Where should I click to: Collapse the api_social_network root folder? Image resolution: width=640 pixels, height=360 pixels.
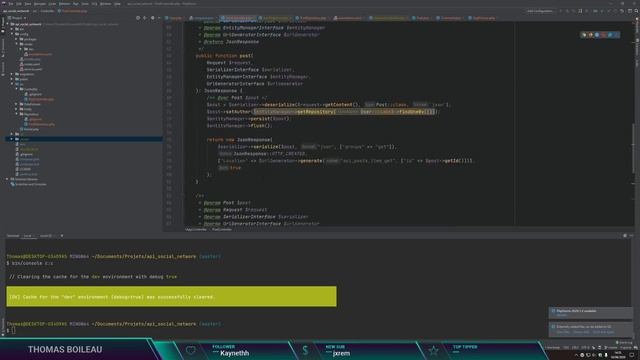[x=7, y=24]
